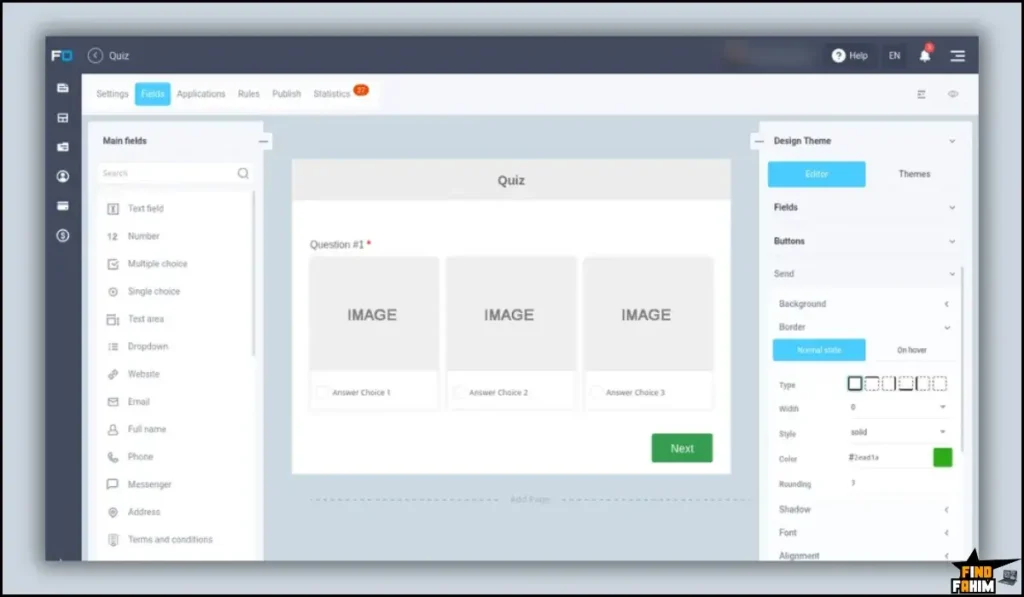Open the hamburger menu in top bar
The height and width of the screenshot is (597, 1024).
tap(957, 56)
